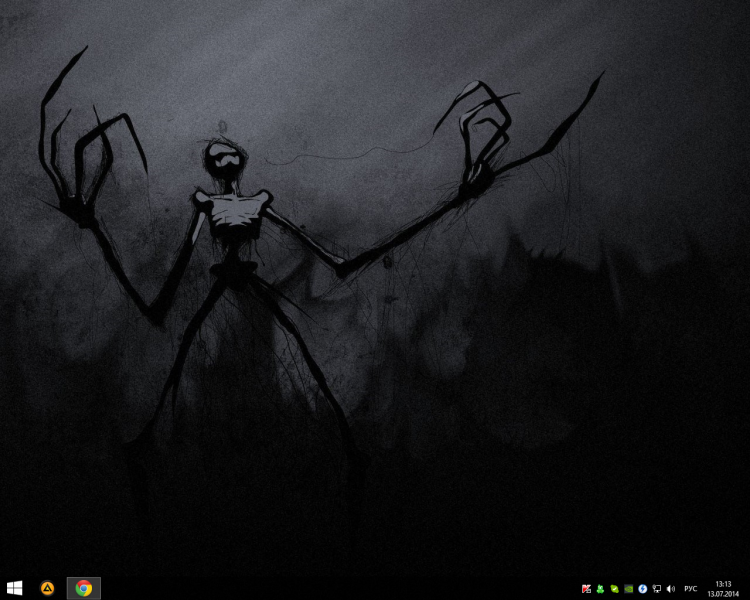Switch input language via РУС indicator
Screen dimensions: 750x600
point(690,589)
